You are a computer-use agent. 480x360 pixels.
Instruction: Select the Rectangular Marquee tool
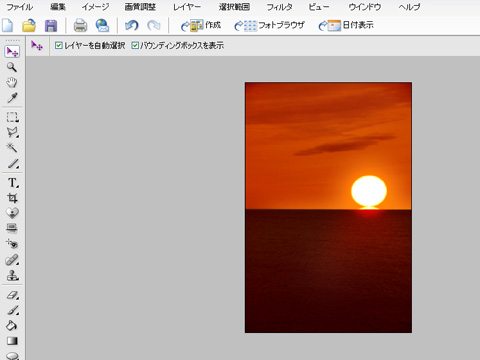point(12,117)
